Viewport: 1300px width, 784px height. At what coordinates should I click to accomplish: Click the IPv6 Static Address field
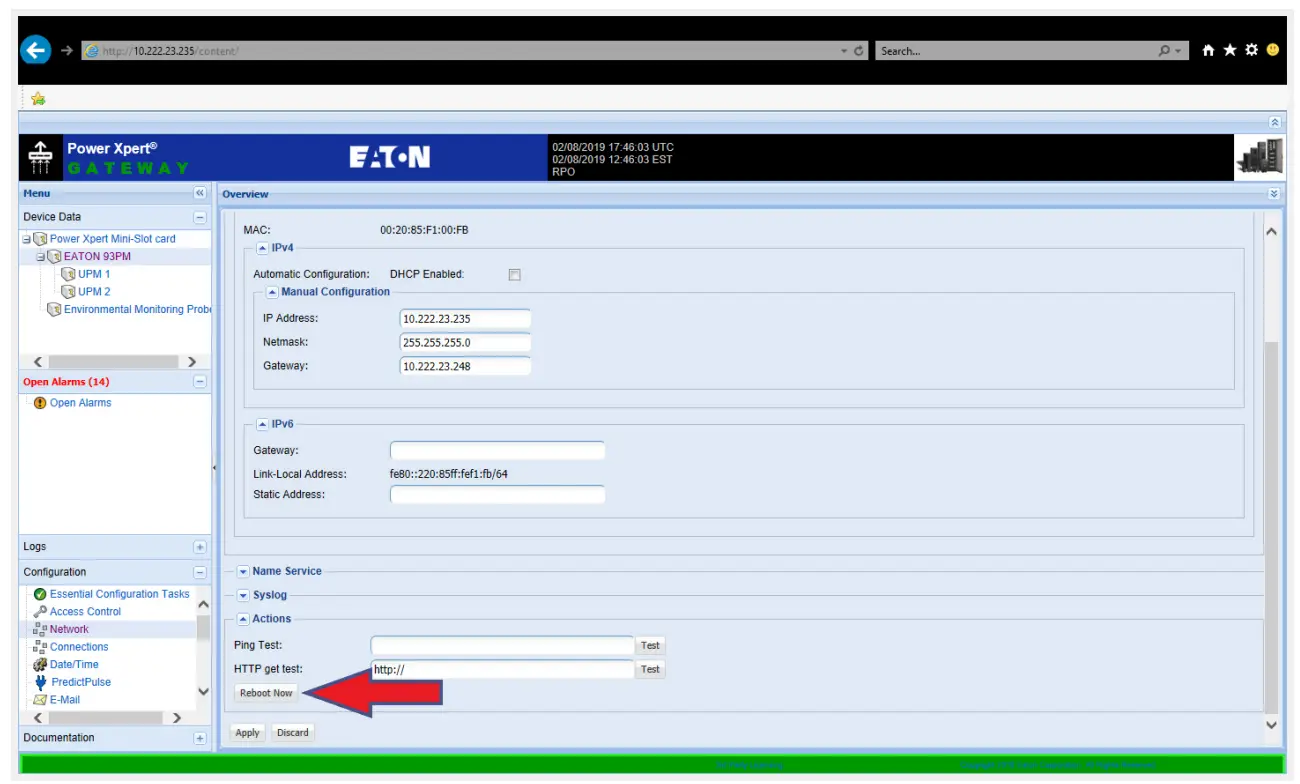click(x=498, y=495)
